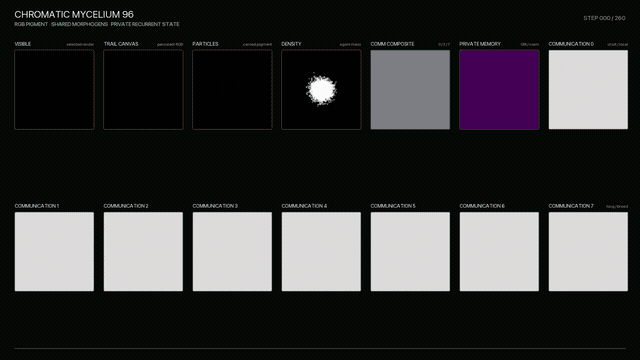640x360 pixels.
Task: Click the COMMUNICATION 2 panel
Action: coord(143,251)
